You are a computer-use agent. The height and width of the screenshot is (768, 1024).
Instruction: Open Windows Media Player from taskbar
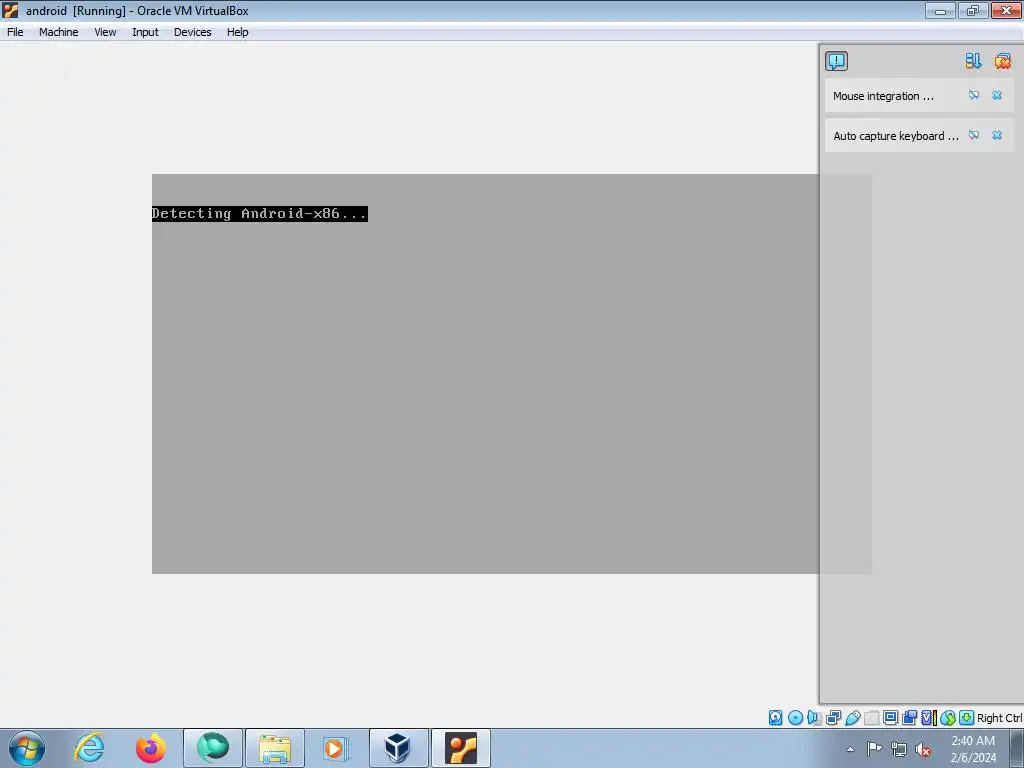[x=336, y=748]
